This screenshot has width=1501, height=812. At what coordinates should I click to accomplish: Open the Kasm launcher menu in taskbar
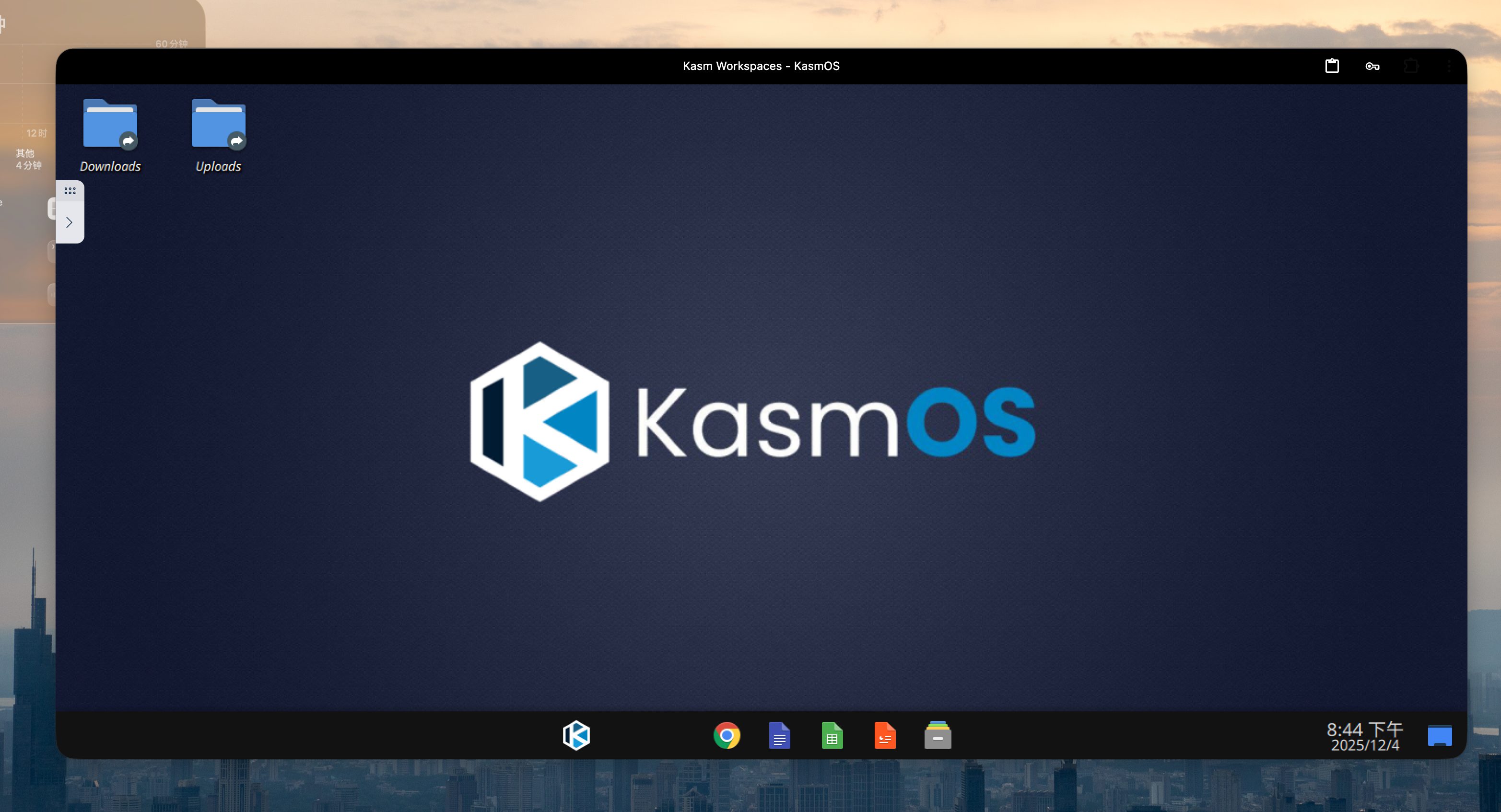click(x=576, y=735)
